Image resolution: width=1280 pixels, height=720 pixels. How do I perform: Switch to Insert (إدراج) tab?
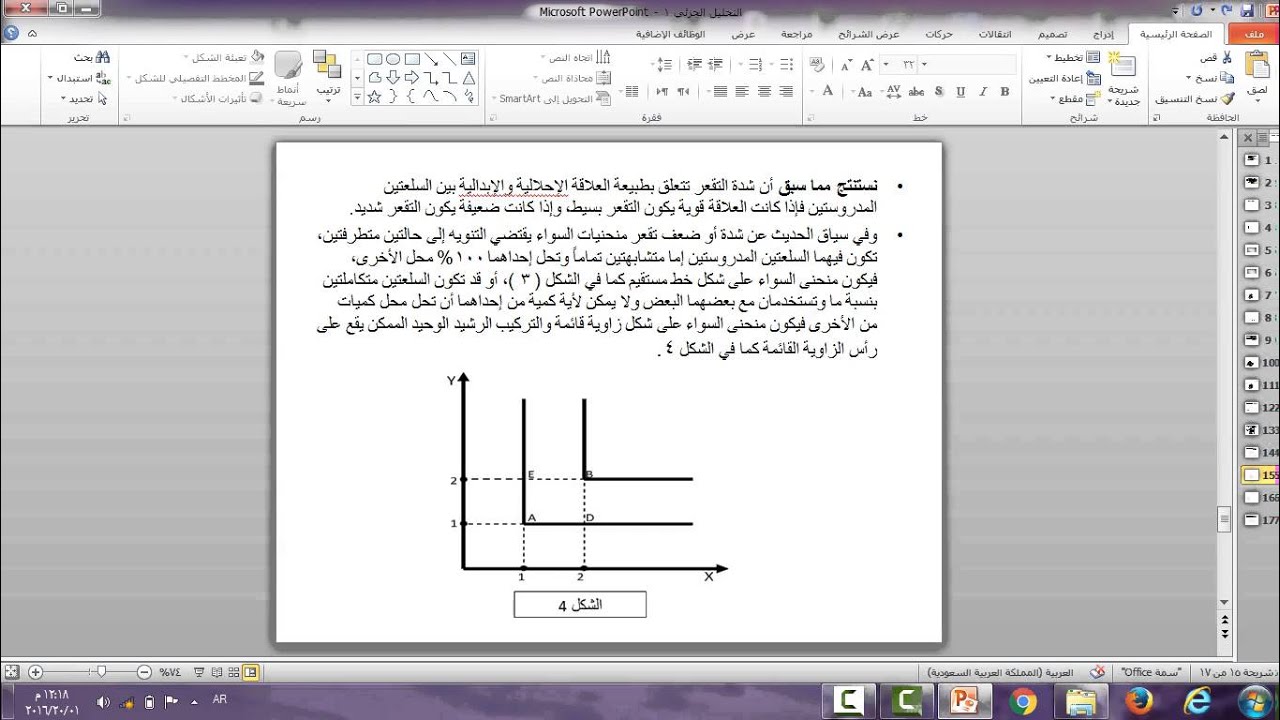click(1103, 34)
